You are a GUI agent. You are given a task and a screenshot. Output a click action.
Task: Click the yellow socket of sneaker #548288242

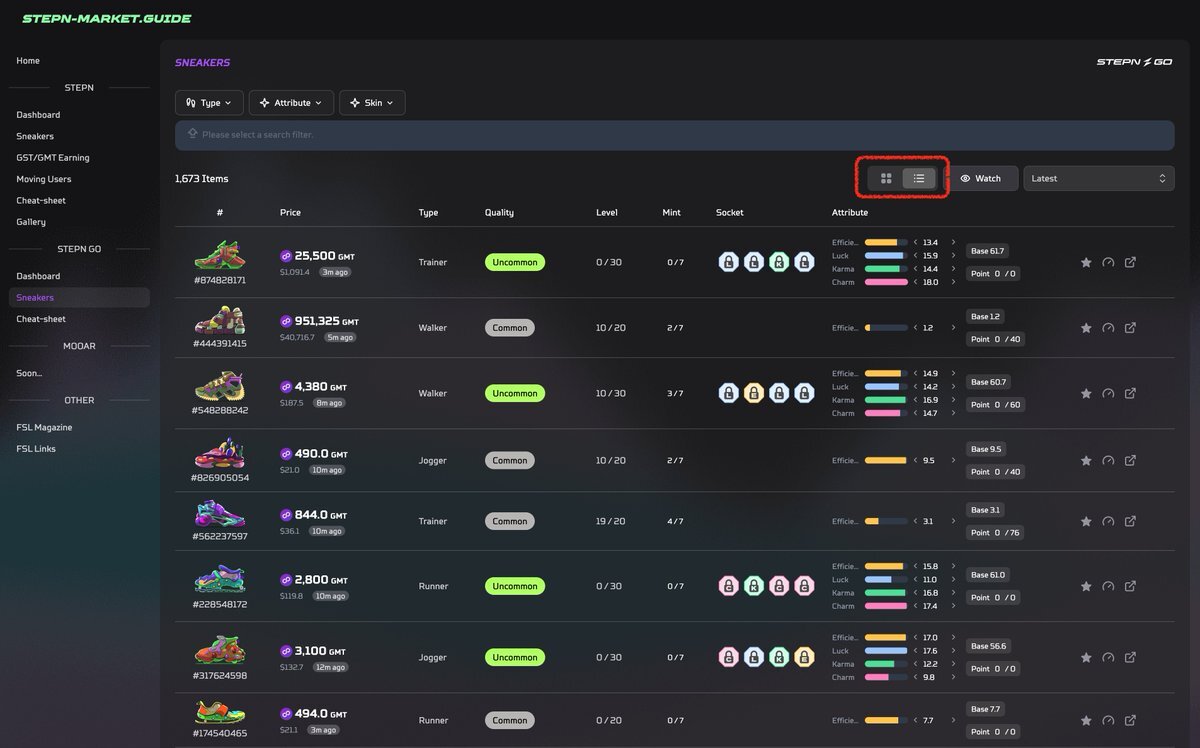pos(754,393)
